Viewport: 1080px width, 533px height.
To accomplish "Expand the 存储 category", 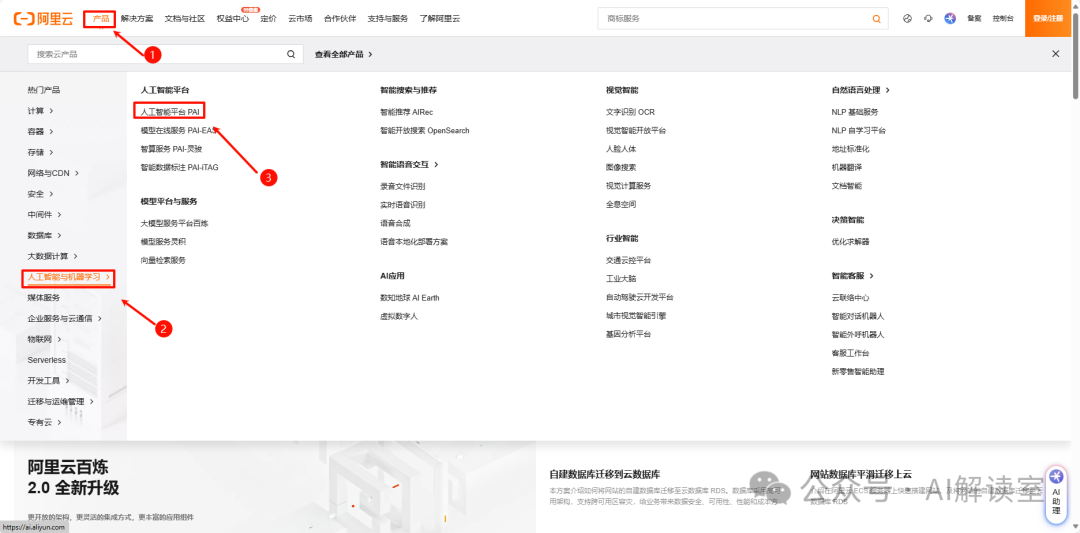I will pos(41,152).
